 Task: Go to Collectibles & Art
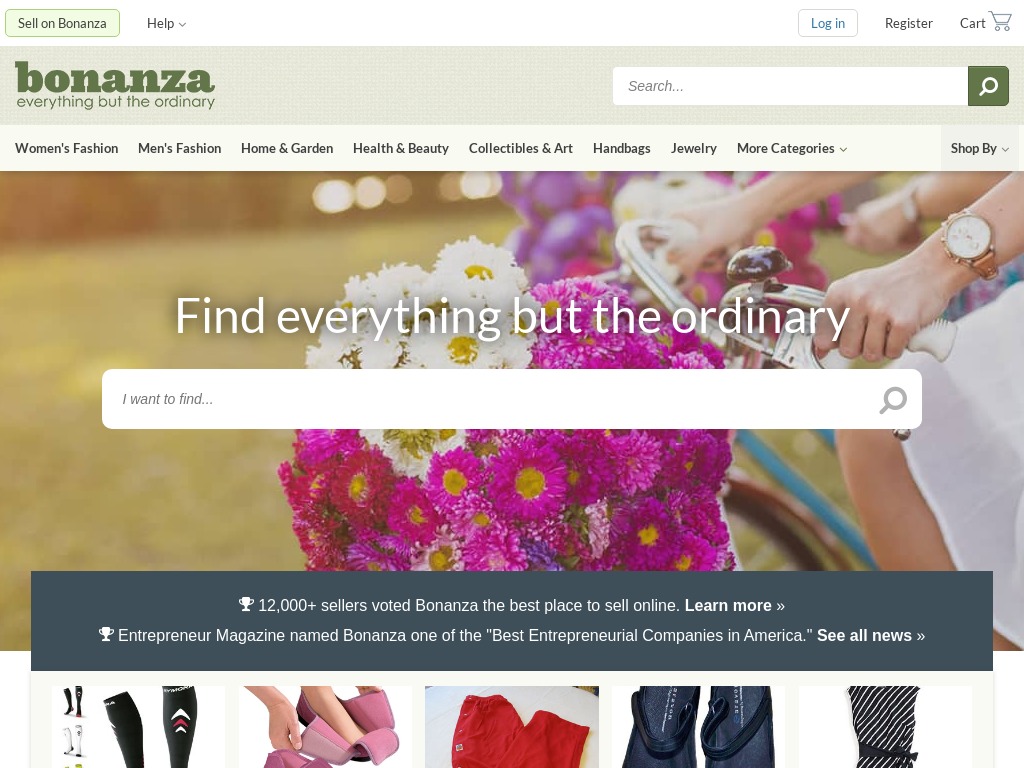[x=520, y=148]
